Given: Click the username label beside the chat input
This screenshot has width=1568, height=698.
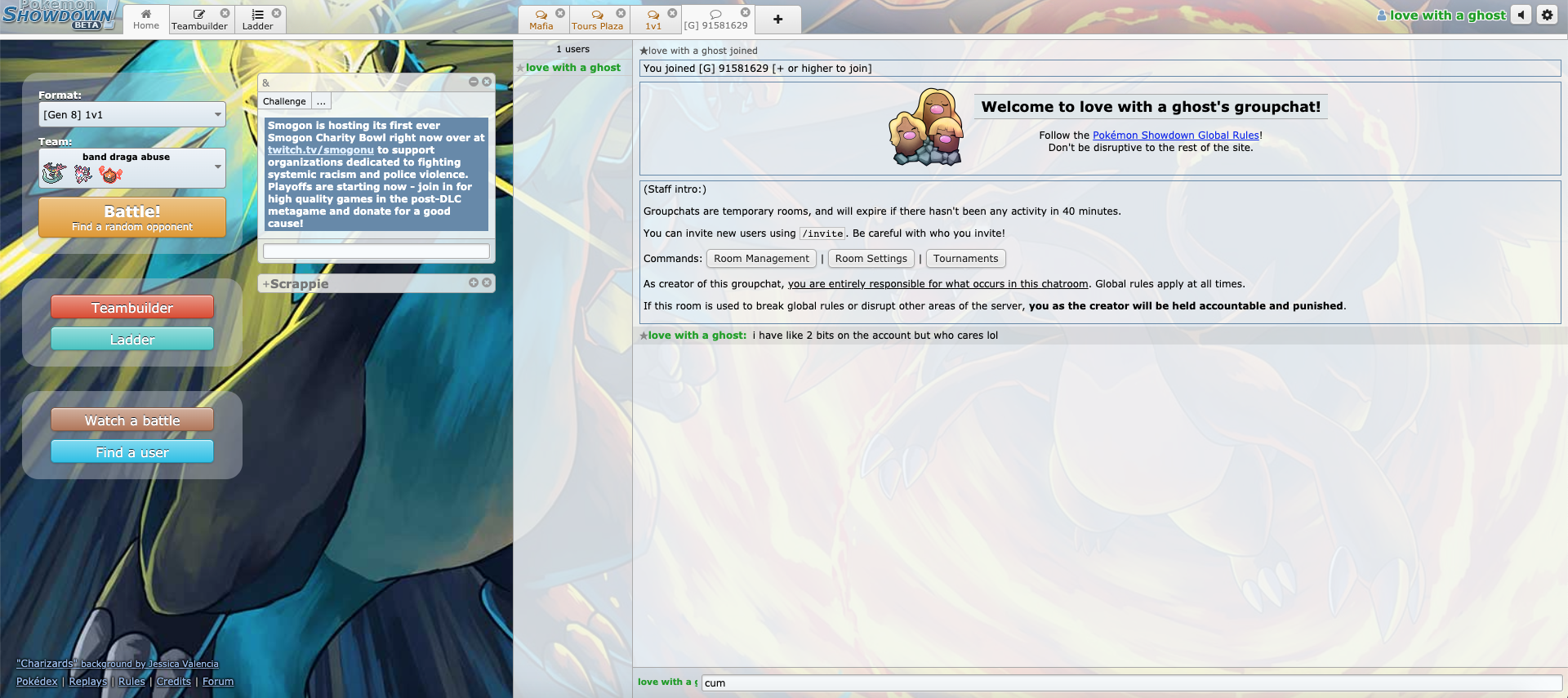Looking at the screenshot, I should [x=667, y=682].
